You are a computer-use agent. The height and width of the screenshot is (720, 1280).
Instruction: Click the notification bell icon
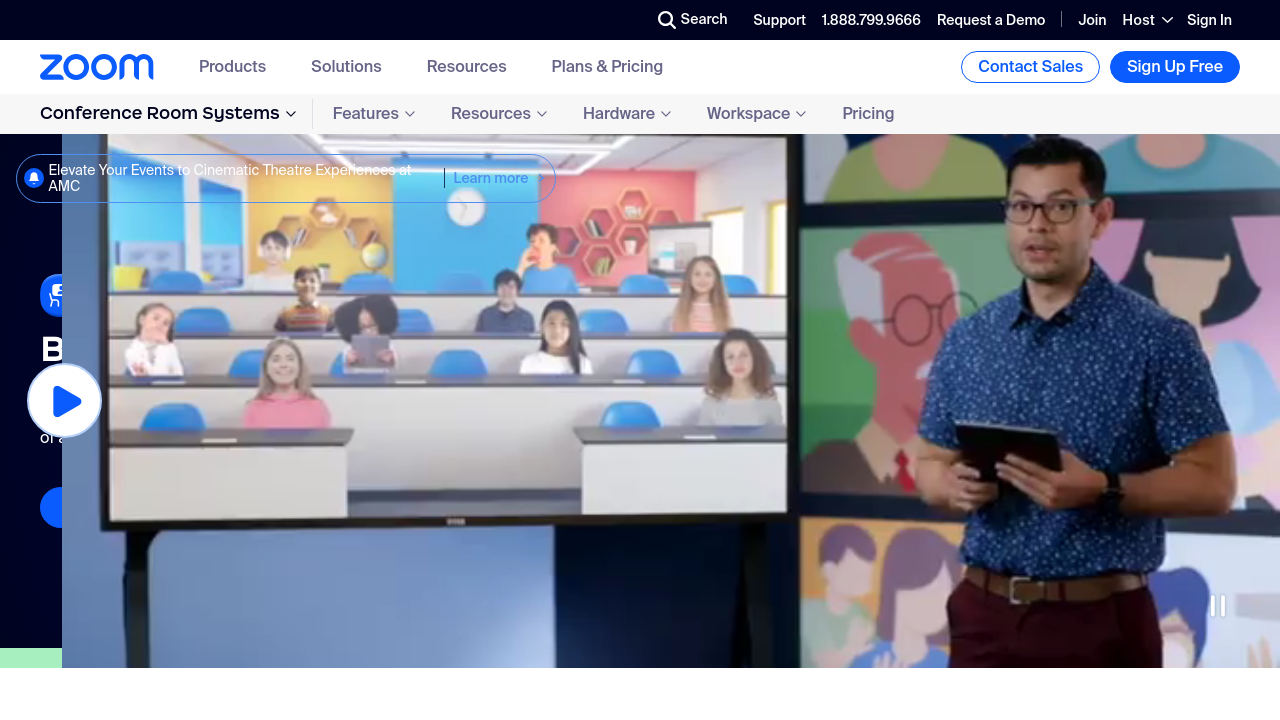[x=34, y=178]
